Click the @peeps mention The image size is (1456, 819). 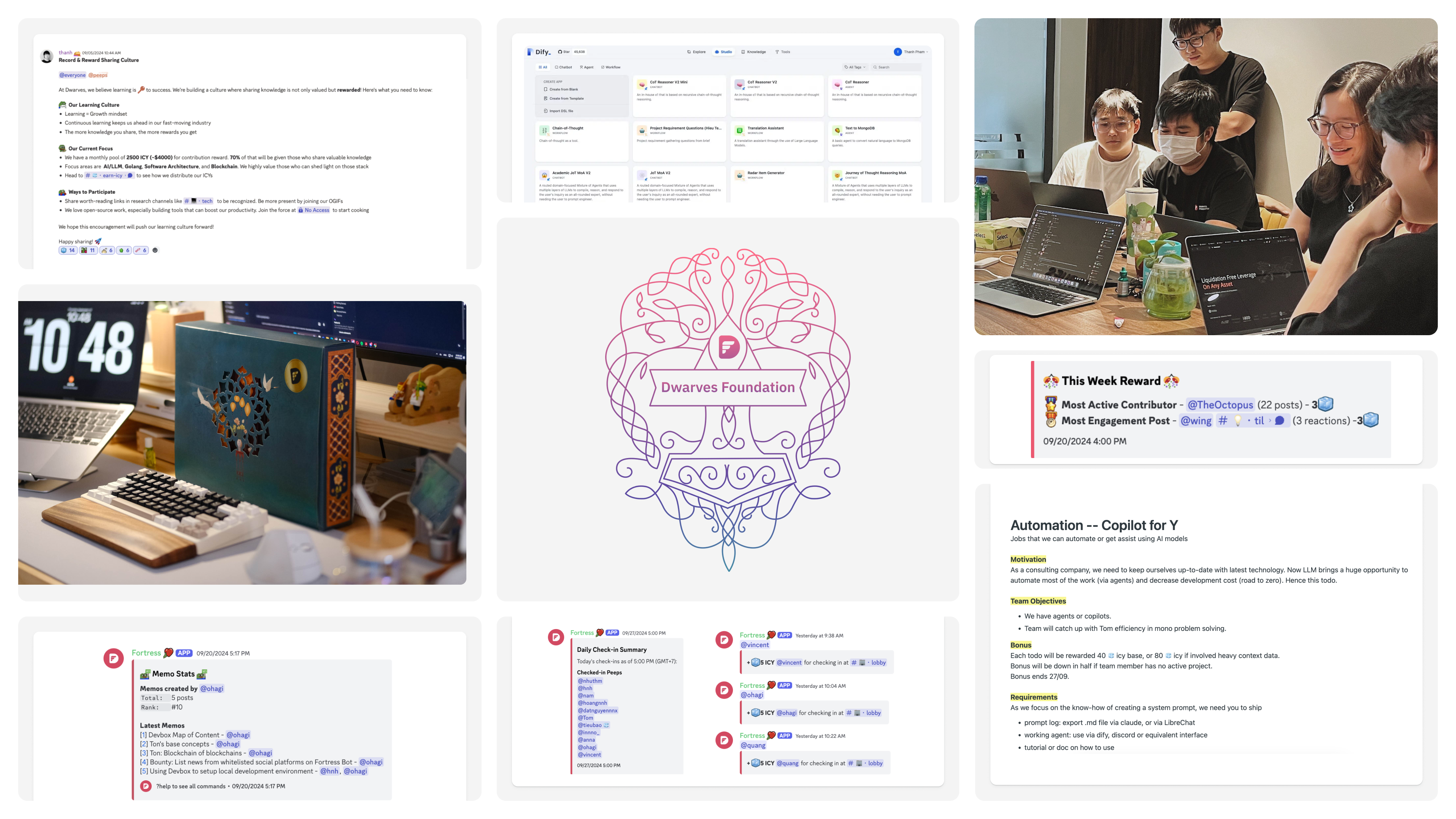click(98, 75)
